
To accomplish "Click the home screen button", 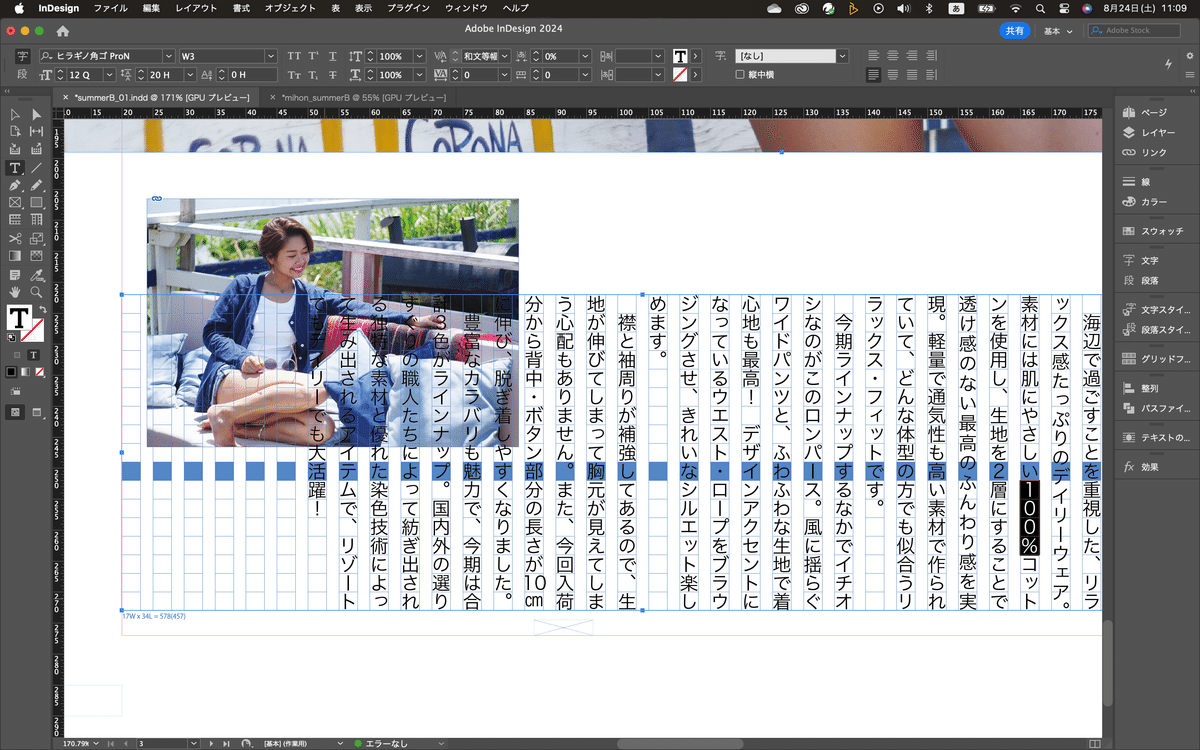I will [x=63, y=31].
